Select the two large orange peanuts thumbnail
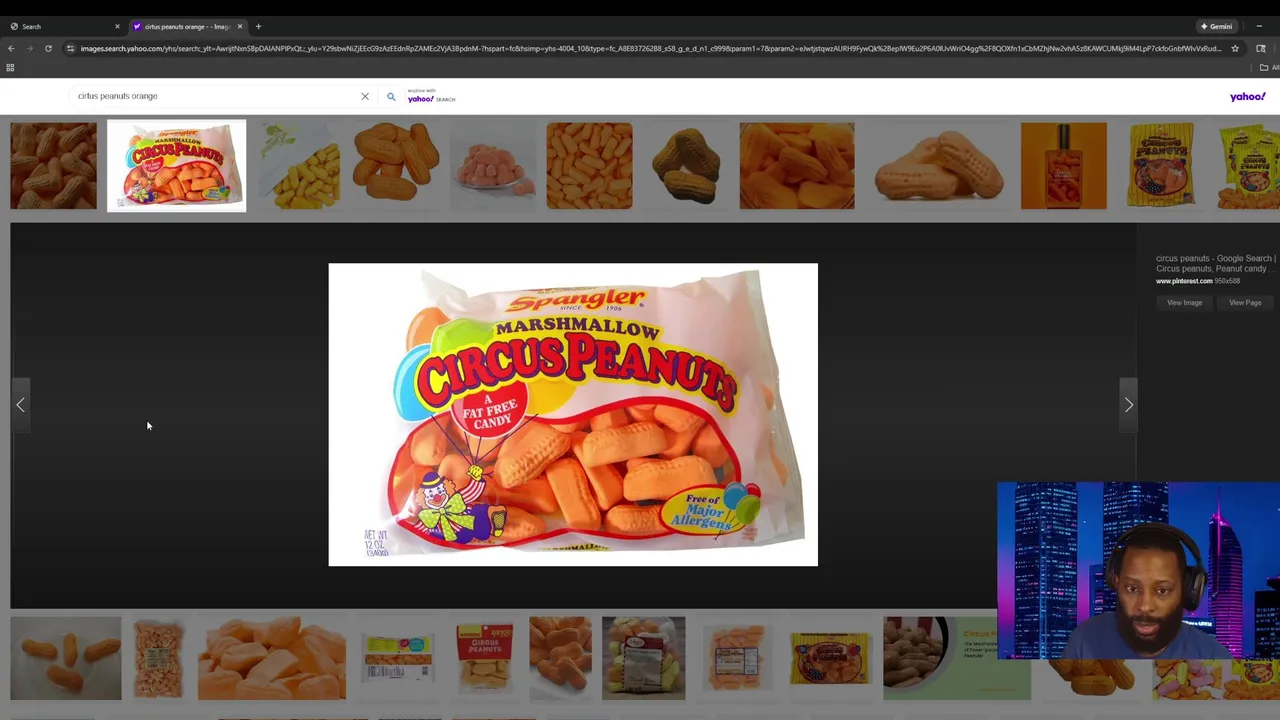 (937, 166)
